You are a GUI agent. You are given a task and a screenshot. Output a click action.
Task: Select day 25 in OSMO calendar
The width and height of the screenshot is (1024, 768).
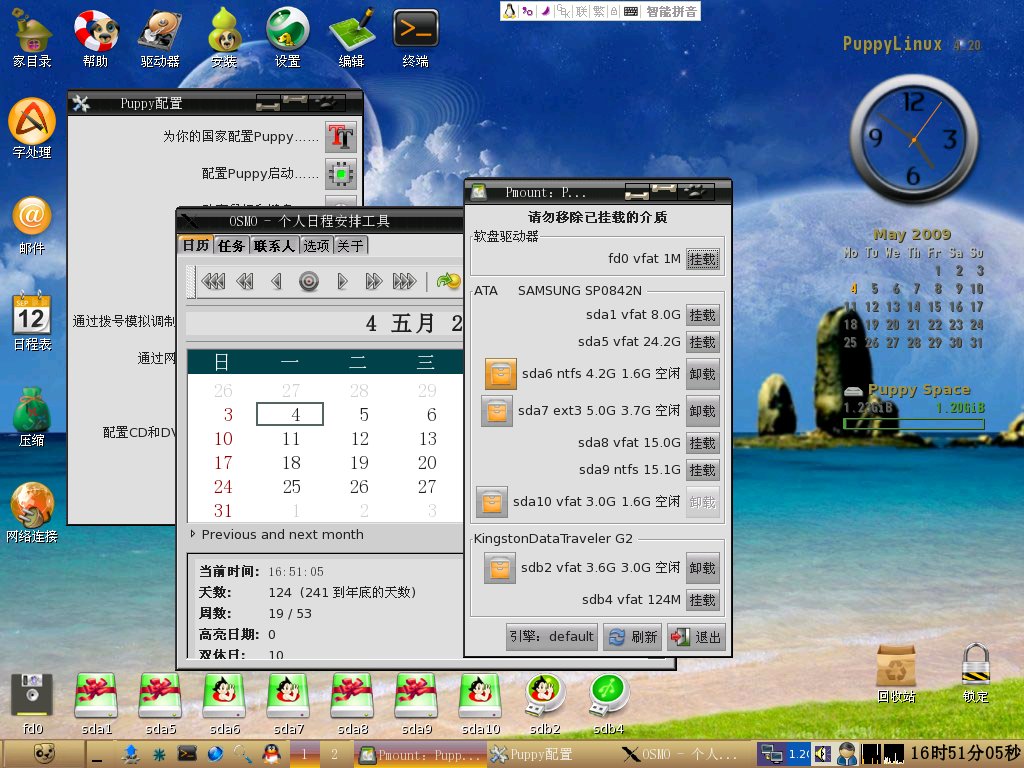pos(291,487)
